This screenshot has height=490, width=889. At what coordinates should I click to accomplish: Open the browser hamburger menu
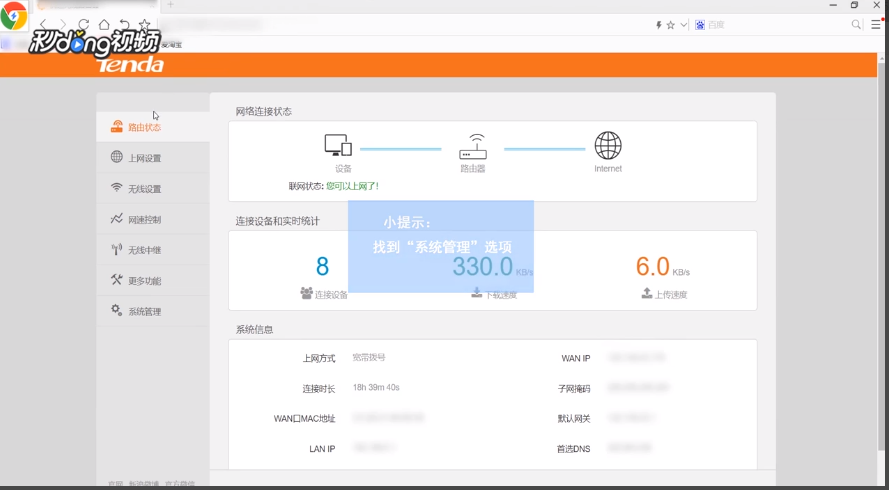(876, 24)
